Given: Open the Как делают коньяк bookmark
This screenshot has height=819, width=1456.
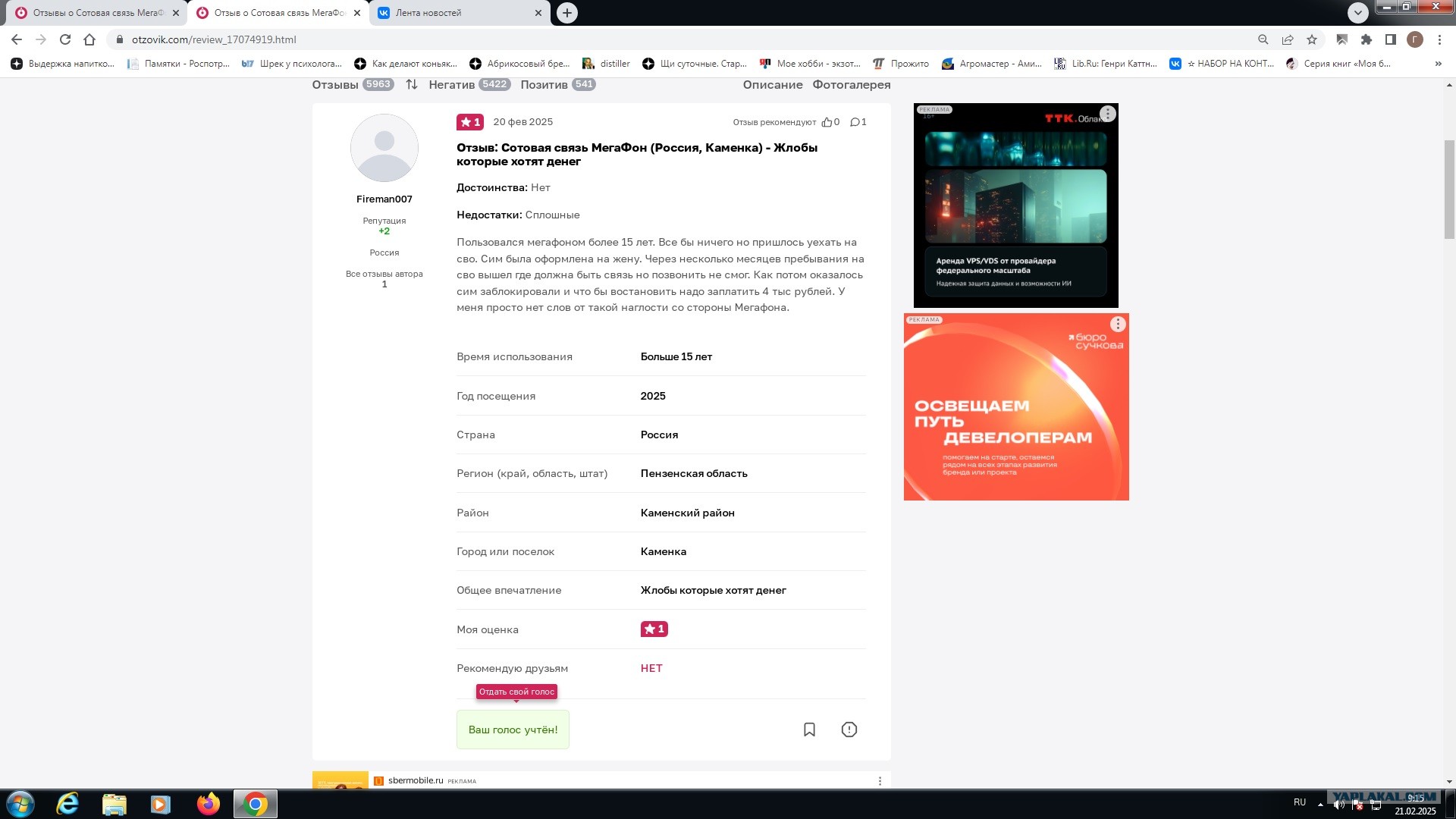Looking at the screenshot, I should (x=406, y=64).
